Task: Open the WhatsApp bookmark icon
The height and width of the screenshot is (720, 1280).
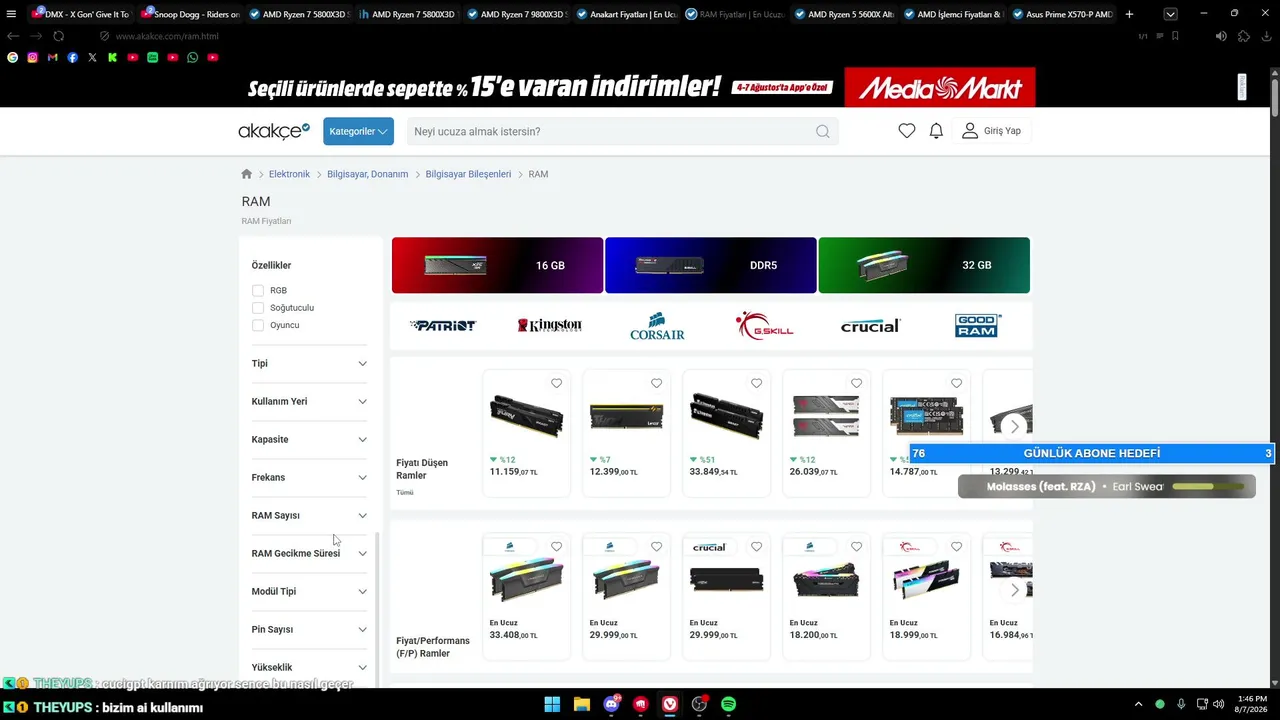Action: tap(192, 58)
